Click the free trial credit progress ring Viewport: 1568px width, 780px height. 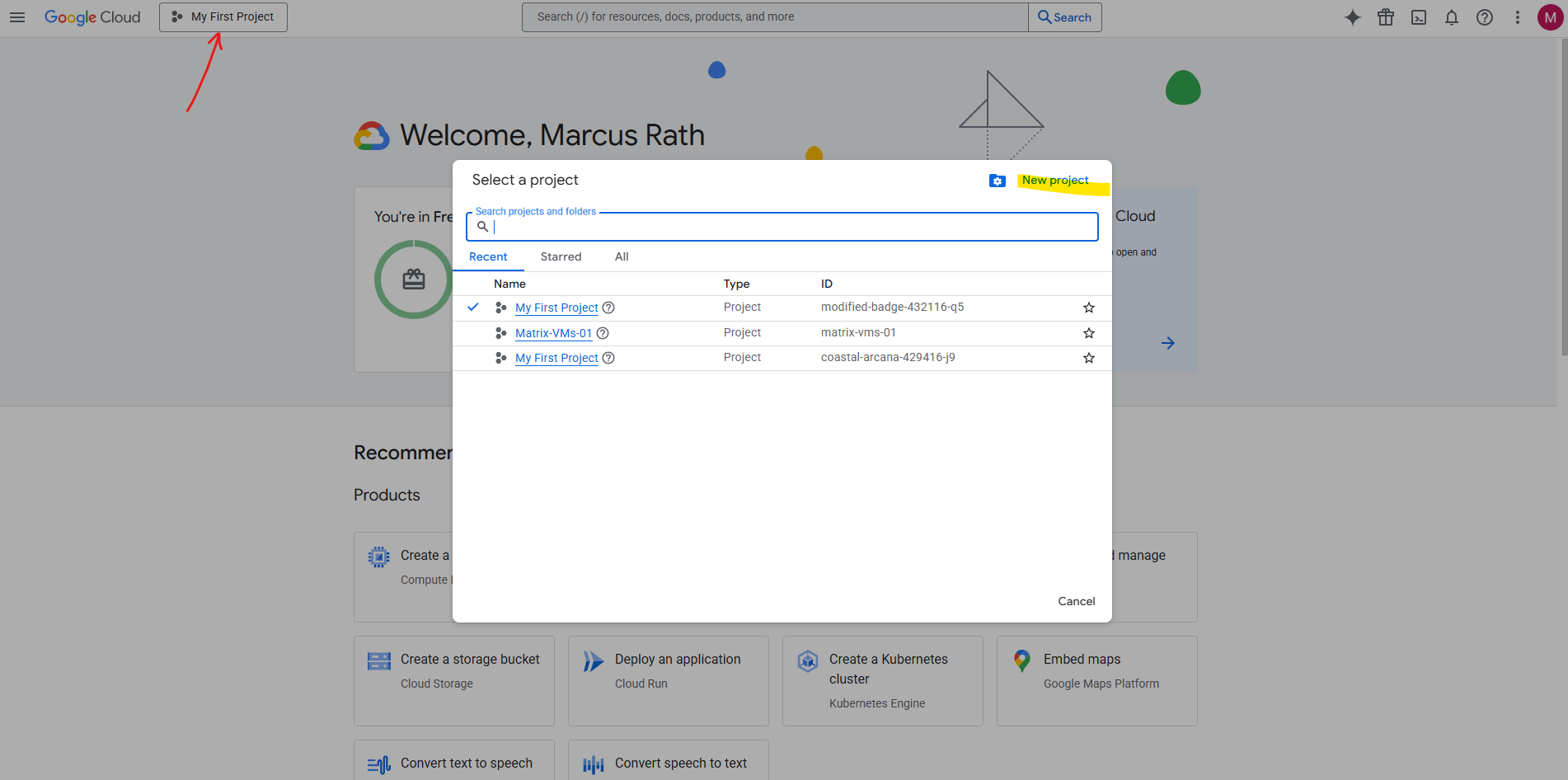(414, 280)
